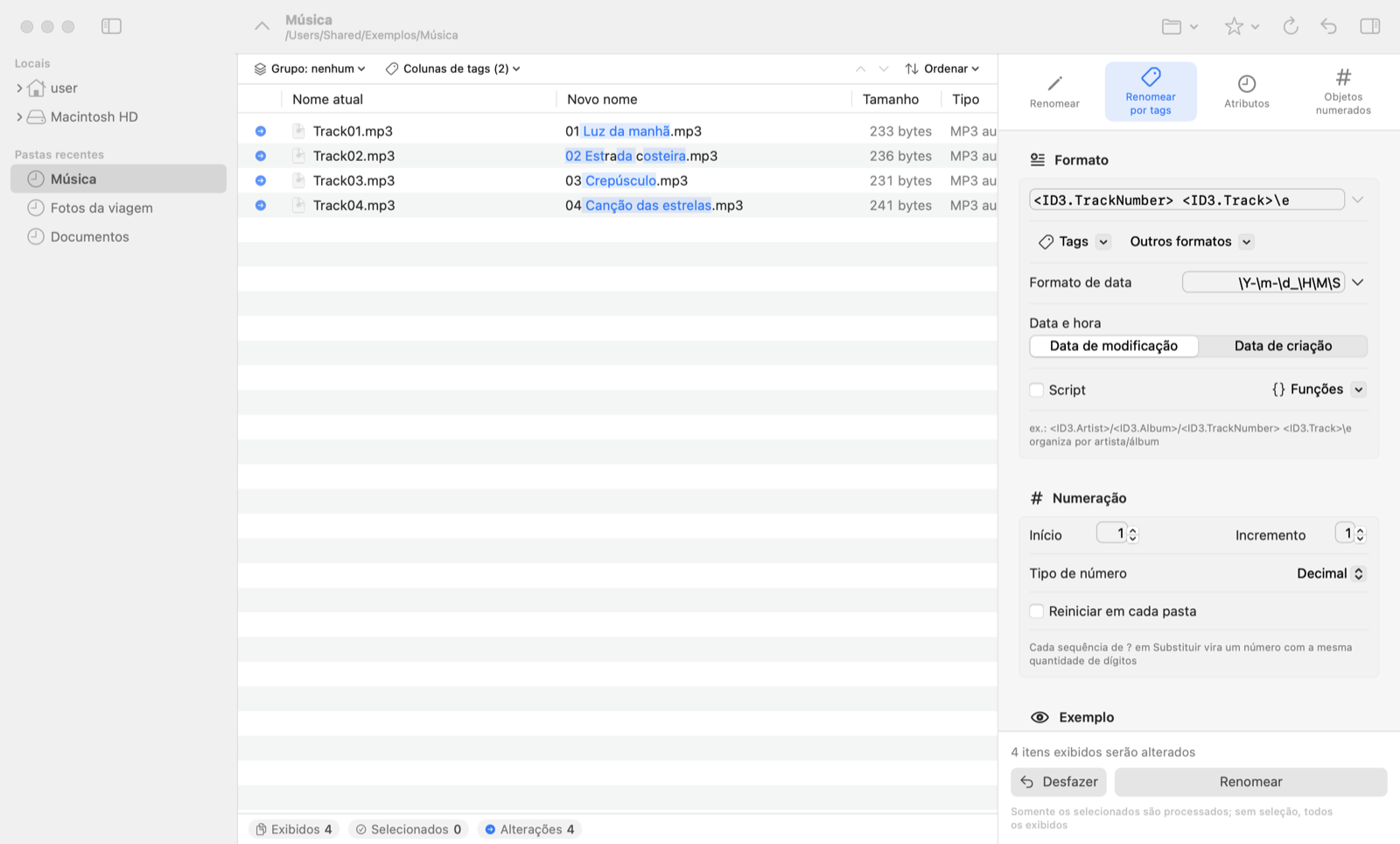The height and width of the screenshot is (844, 1400).
Task: Expand the user tree item
Action: coord(19,88)
